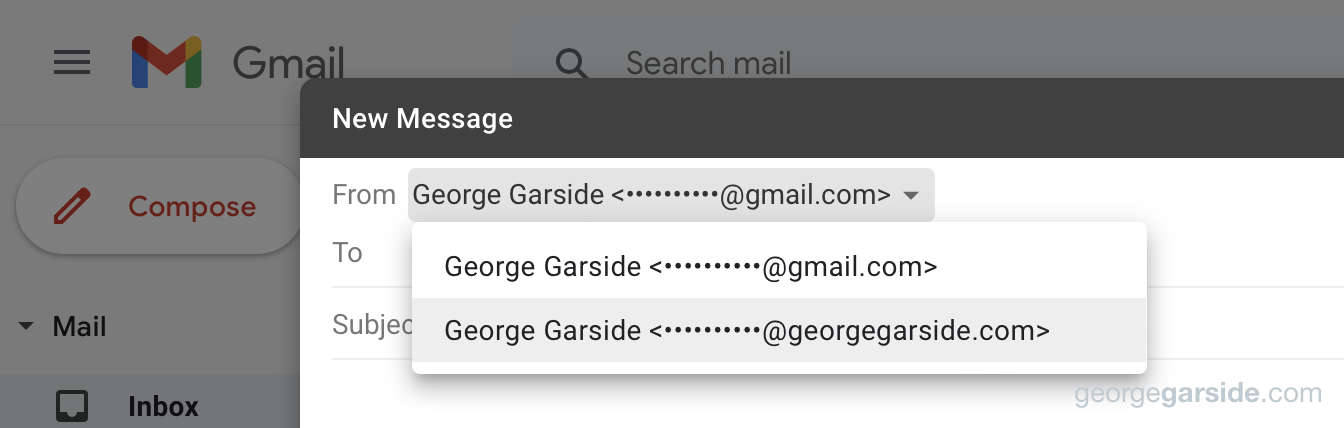Click the Inbox tray icon
Screen dimensions: 1344x428
[x=71, y=407]
